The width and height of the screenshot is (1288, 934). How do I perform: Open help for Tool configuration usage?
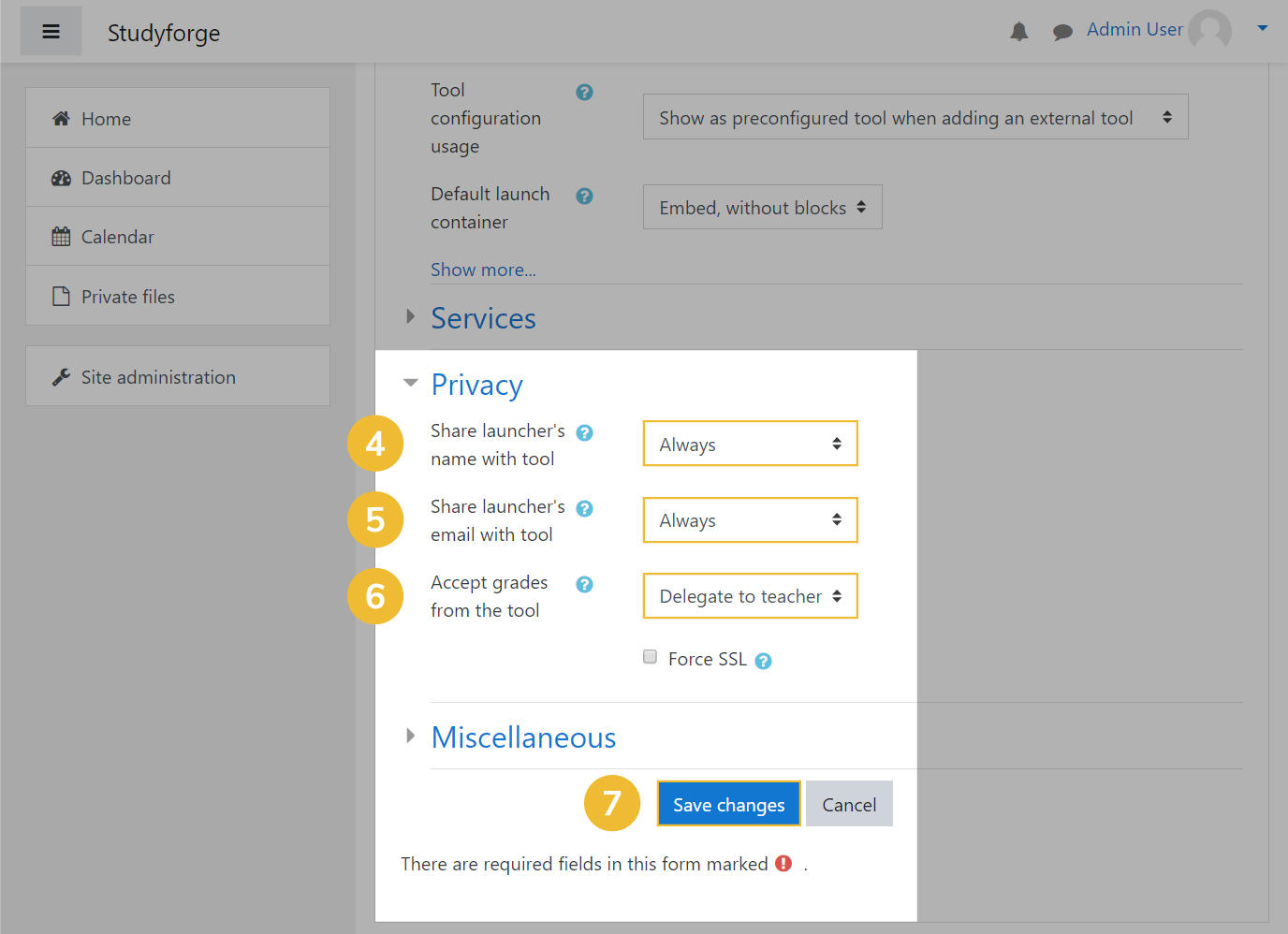pyautogui.click(x=584, y=92)
